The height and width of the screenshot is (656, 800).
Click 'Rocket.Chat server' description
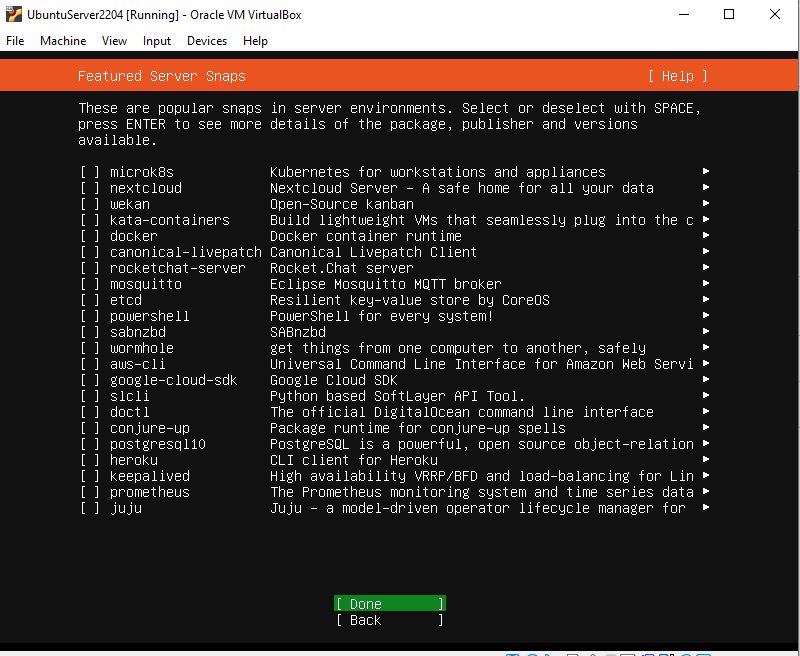342,268
